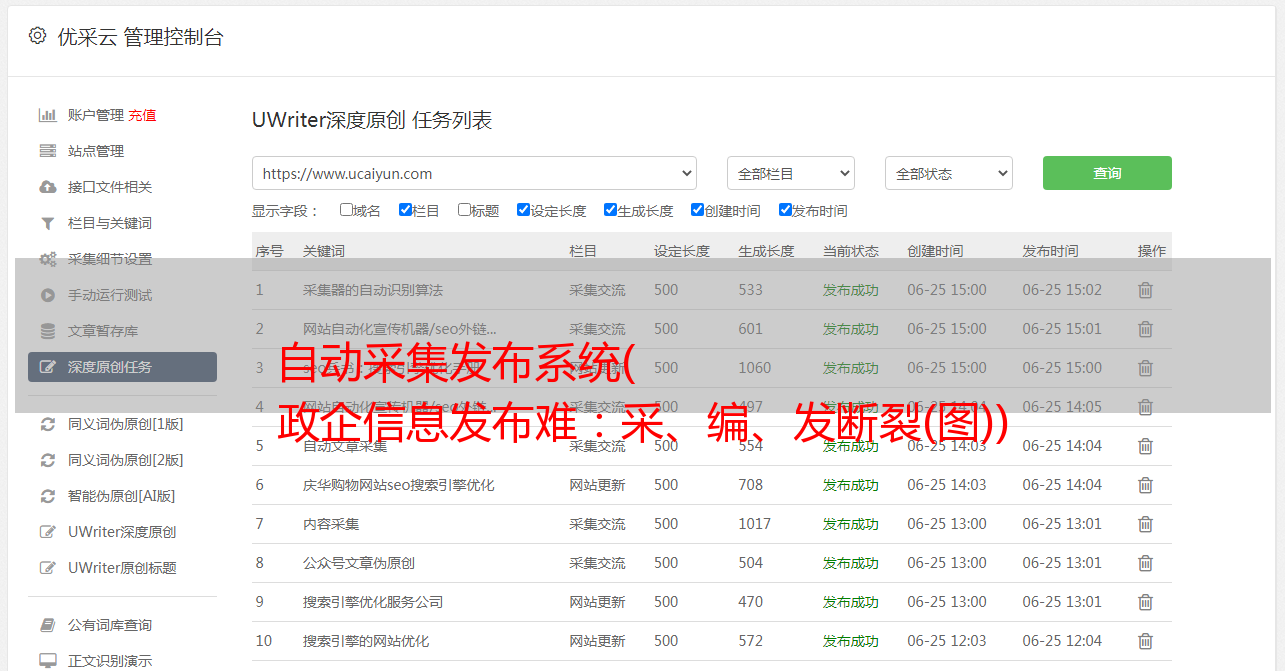The width and height of the screenshot is (1285, 671).
Task: Open 公有词库查询 in the sidebar
Action: pyautogui.click(x=110, y=625)
